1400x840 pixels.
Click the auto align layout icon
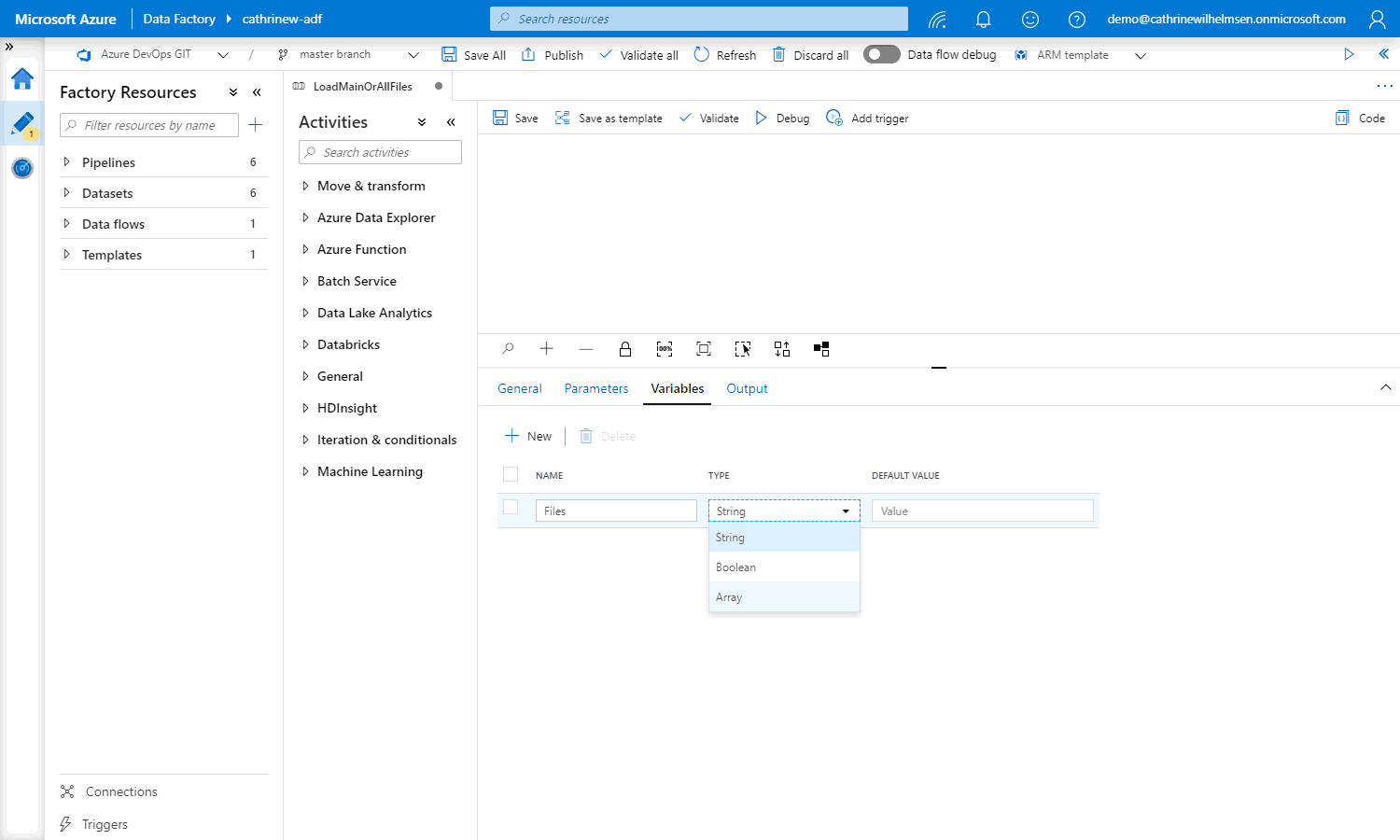click(x=782, y=349)
